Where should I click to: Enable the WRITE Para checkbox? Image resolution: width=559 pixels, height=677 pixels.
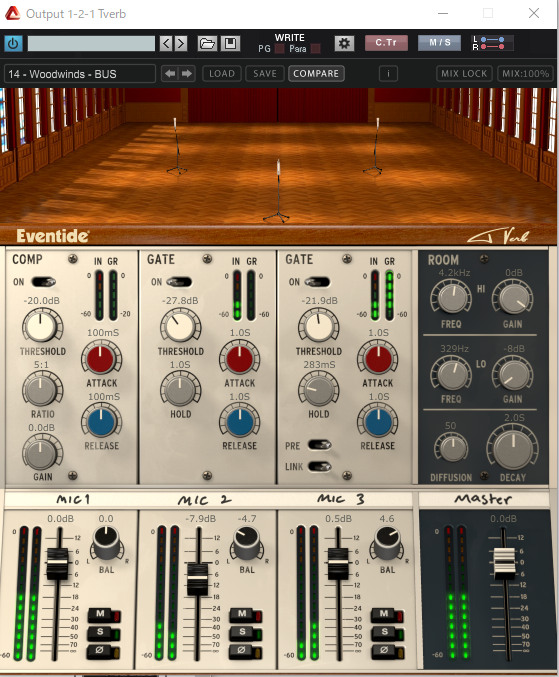click(x=316, y=49)
